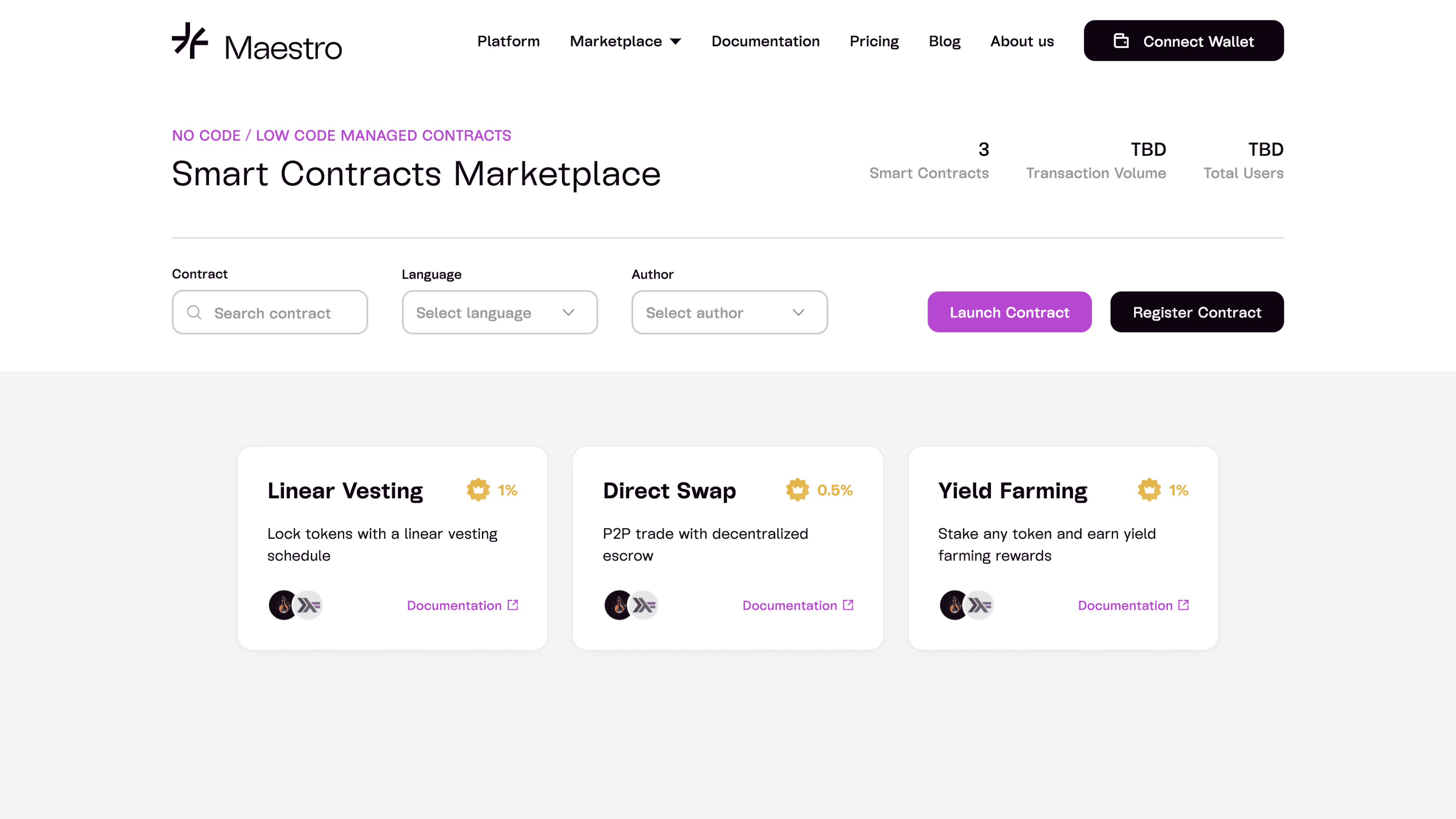1456x819 pixels.
Task: Click the Register Contract button
Action: (x=1197, y=312)
